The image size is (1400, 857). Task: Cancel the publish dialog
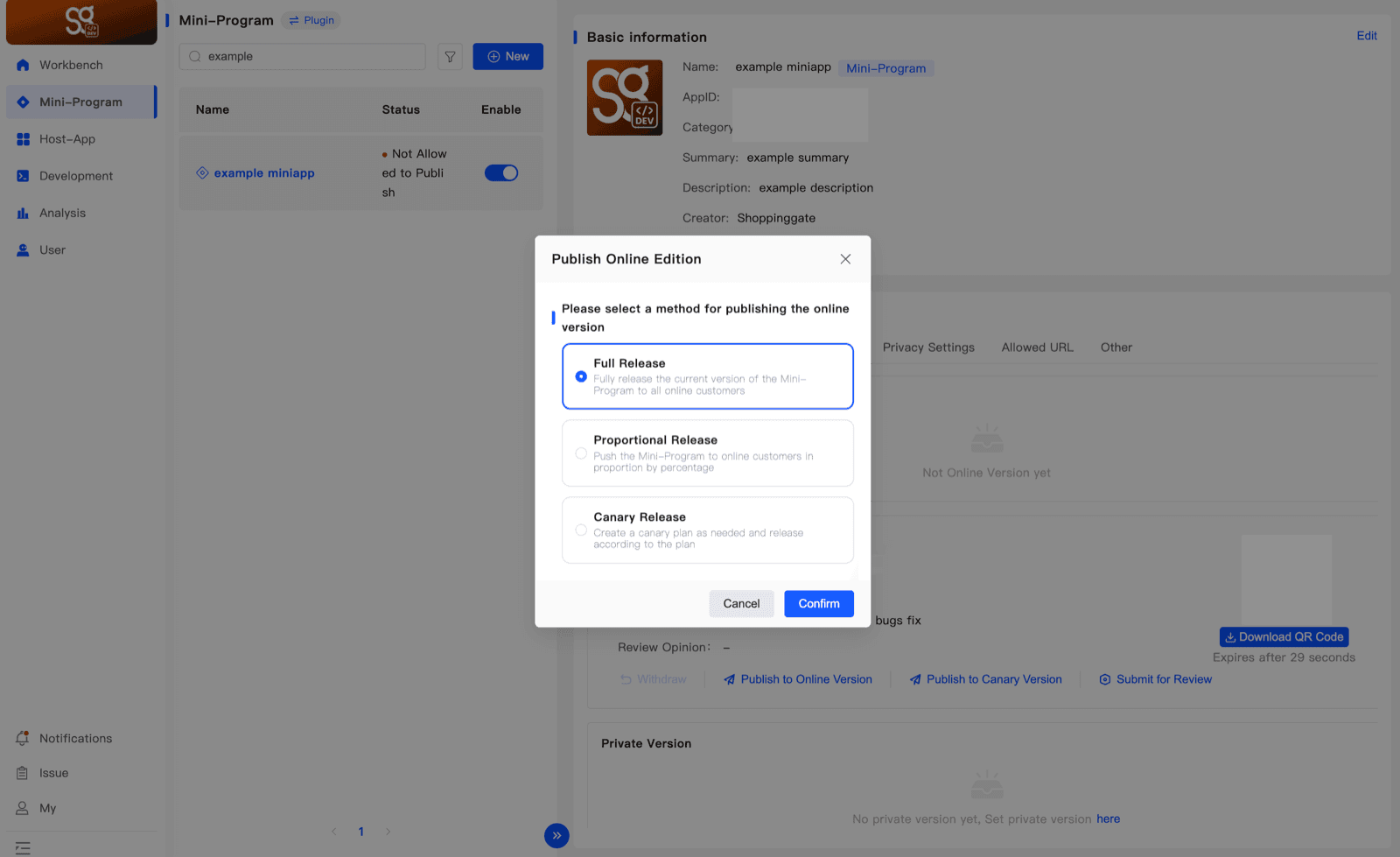click(x=741, y=604)
